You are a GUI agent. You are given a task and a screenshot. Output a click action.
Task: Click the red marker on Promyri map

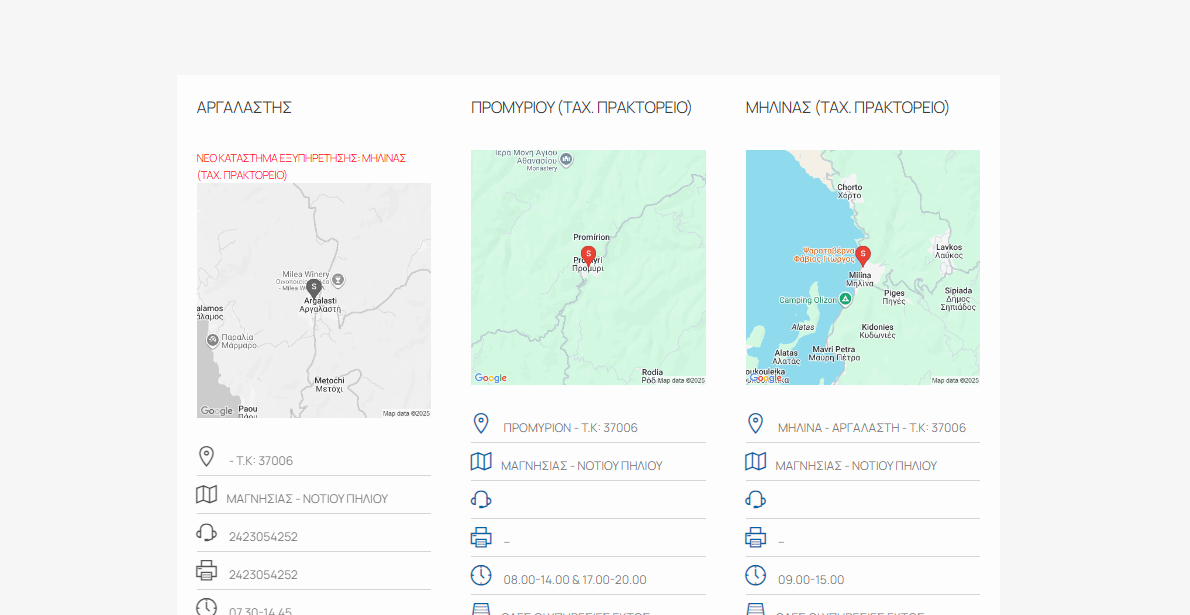588,255
